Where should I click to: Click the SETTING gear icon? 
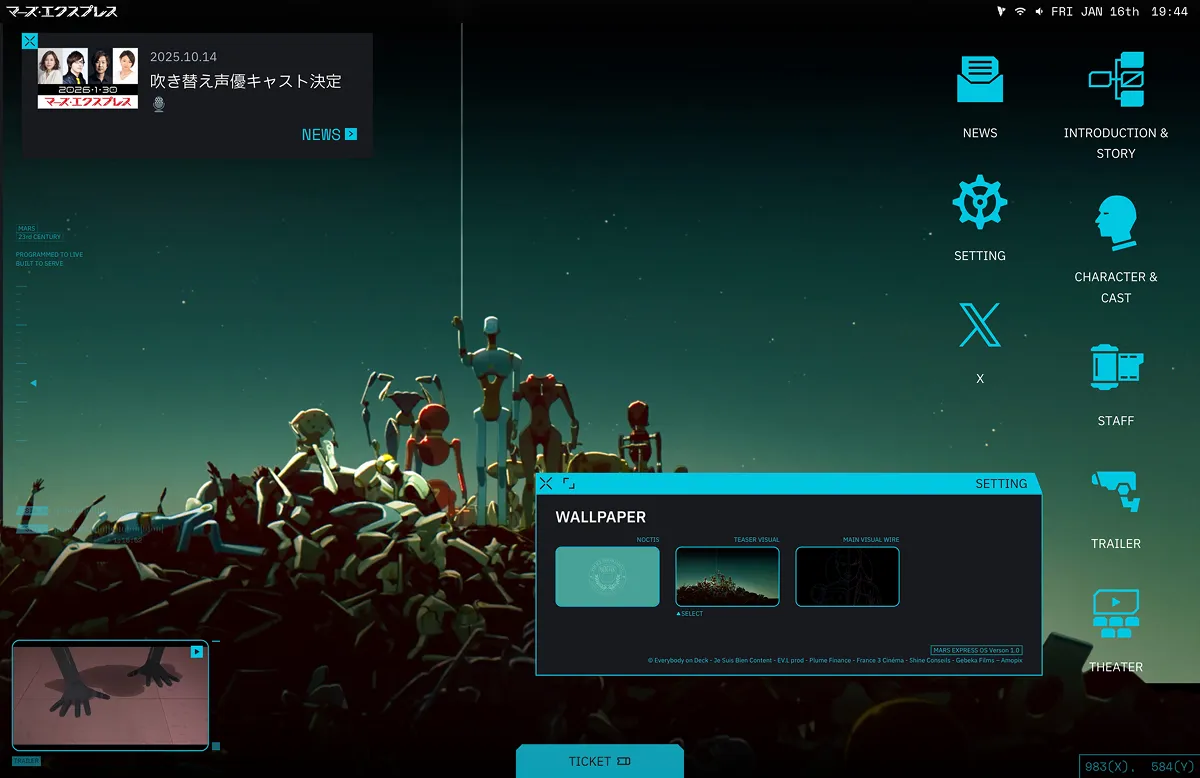click(979, 203)
